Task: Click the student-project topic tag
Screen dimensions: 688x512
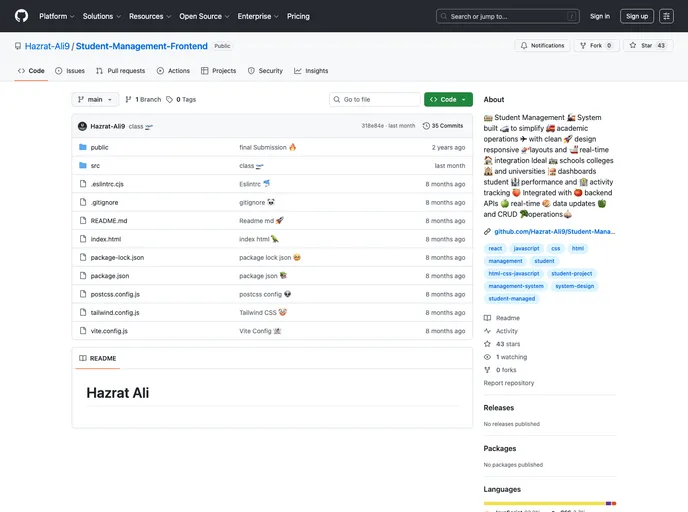Action: 571,274
